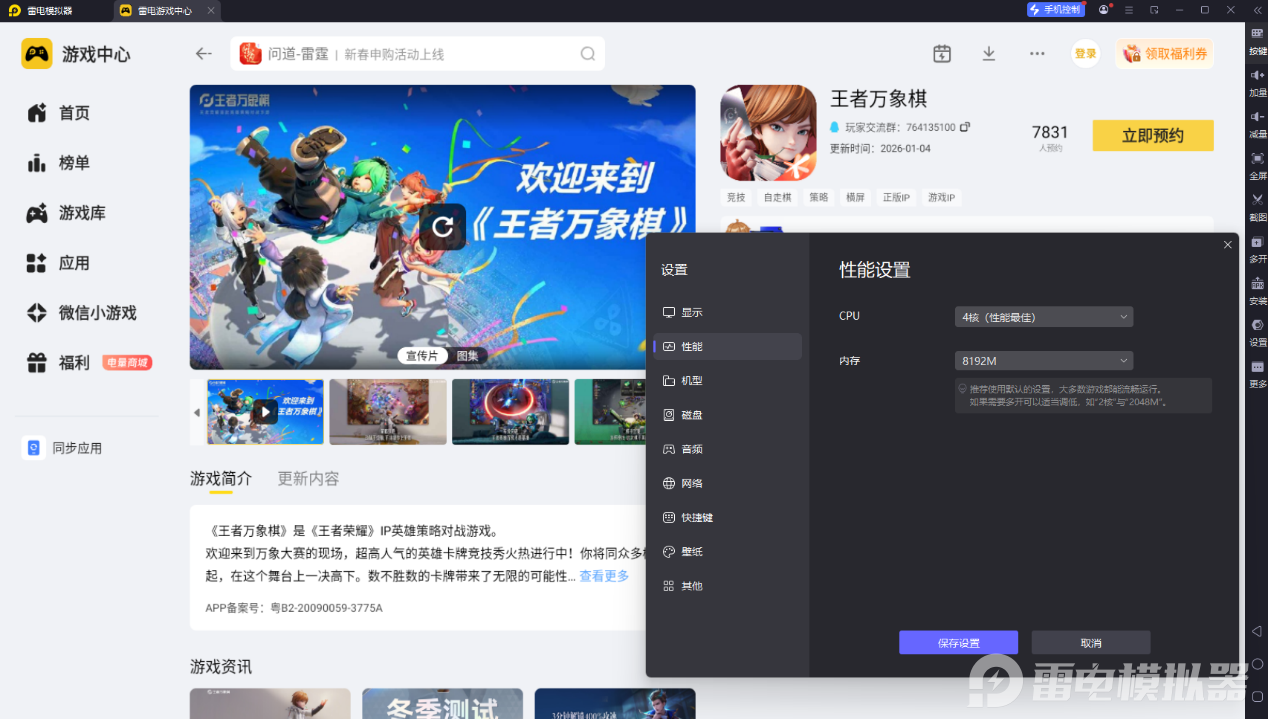Click the 查看更多 link
Image resolution: width=1268 pixels, height=719 pixels.
point(604,576)
